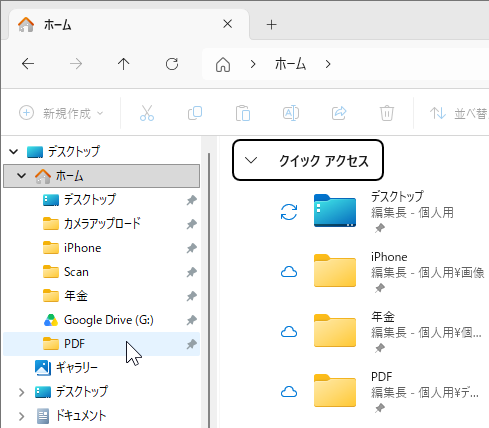This screenshot has width=489, height=428.
Task: Open Google Drive (G:) in sidebar
Action: pos(102,320)
